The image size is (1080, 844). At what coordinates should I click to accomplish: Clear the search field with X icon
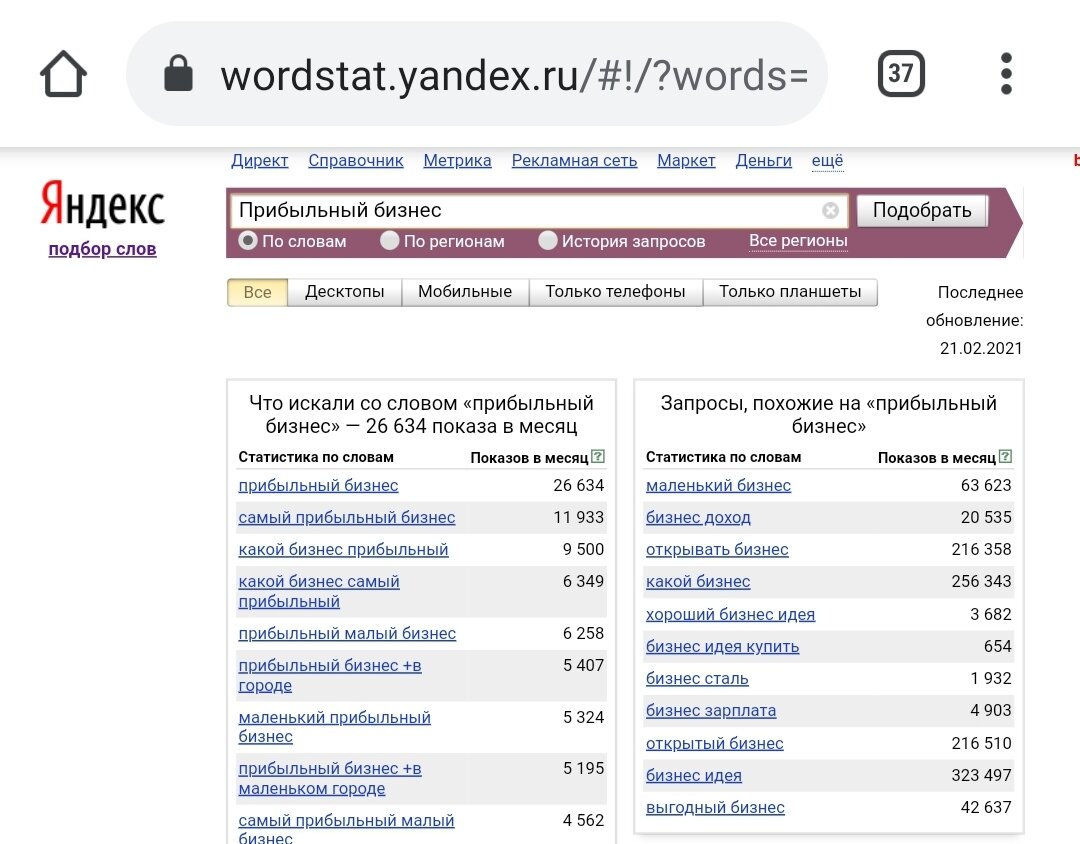click(831, 210)
